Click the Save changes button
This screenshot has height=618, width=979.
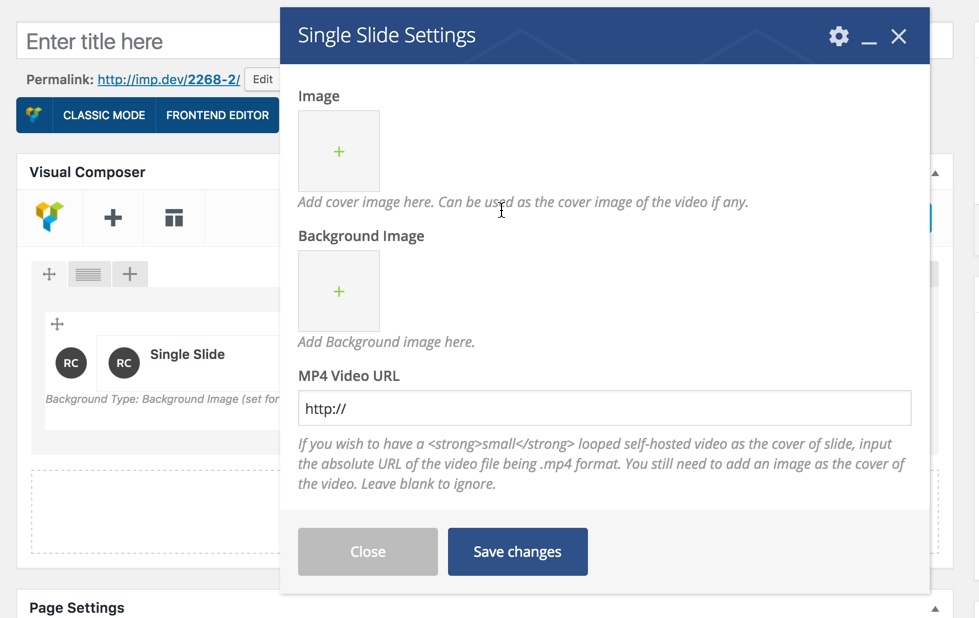click(517, 552)
